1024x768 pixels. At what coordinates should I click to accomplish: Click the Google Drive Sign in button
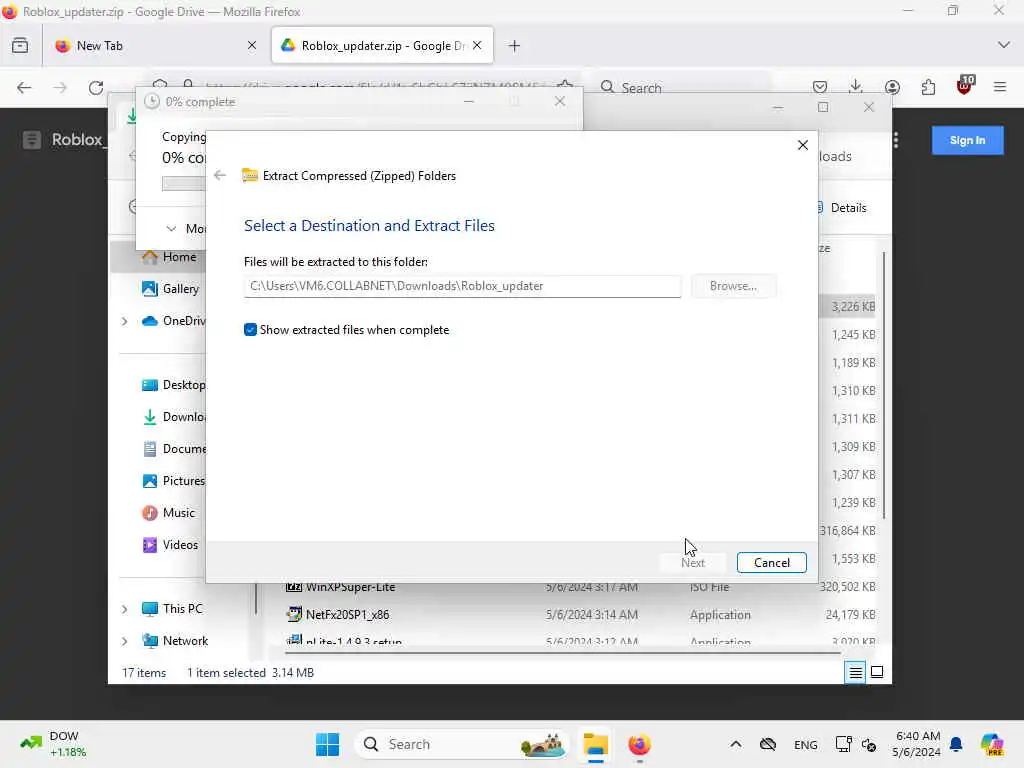coord(967,140)
